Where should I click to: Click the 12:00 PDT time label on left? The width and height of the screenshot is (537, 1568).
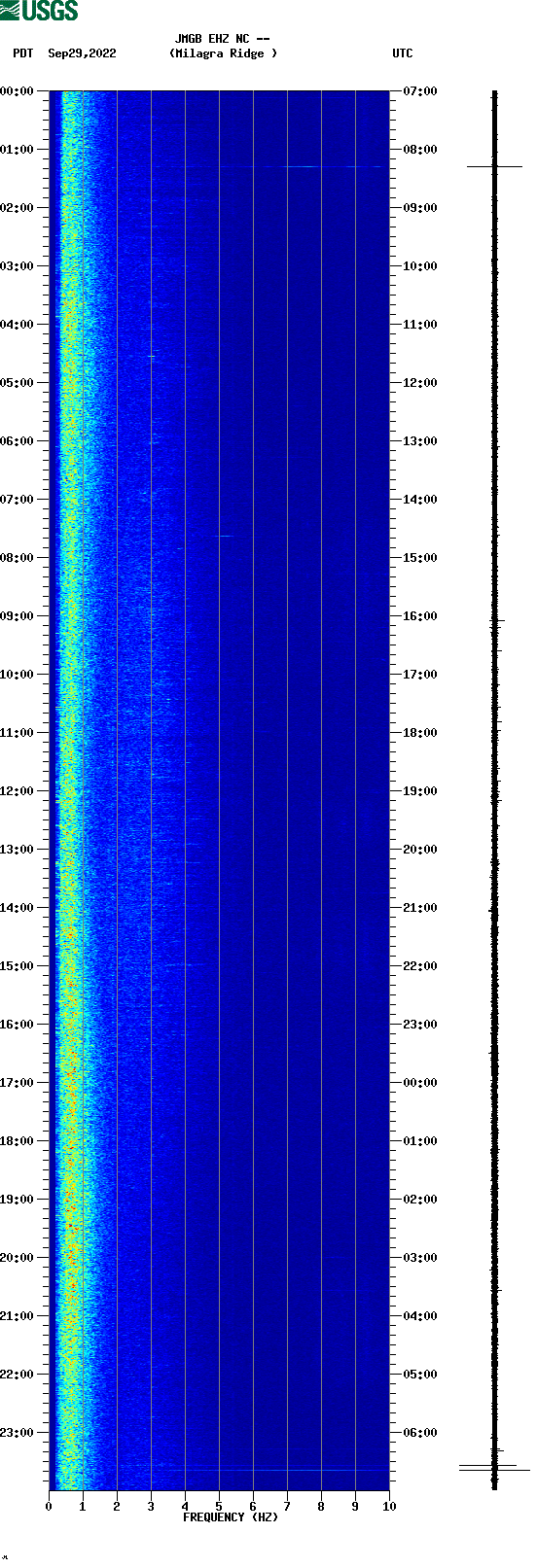click(x=18, y=791)
